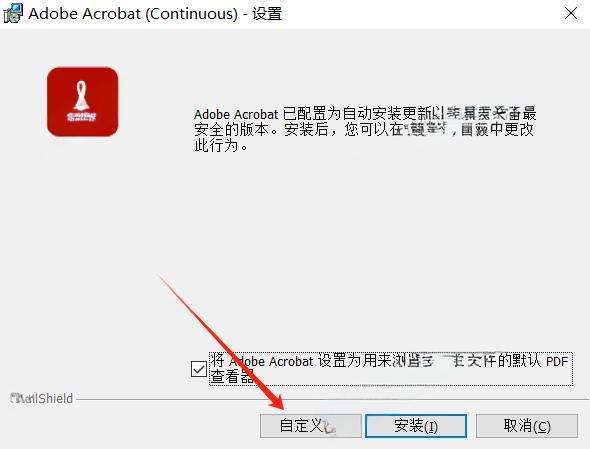Viewport: 590px width, 449px height.
Task: Click the '安全的版本。安装后' description line
Action: tap(363, 130)
